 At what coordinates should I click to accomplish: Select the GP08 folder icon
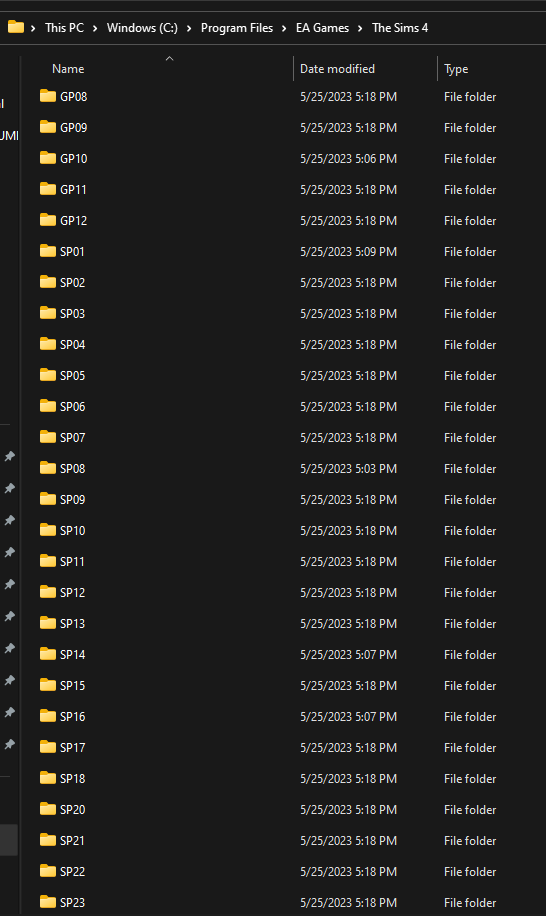tap(48, 96)
